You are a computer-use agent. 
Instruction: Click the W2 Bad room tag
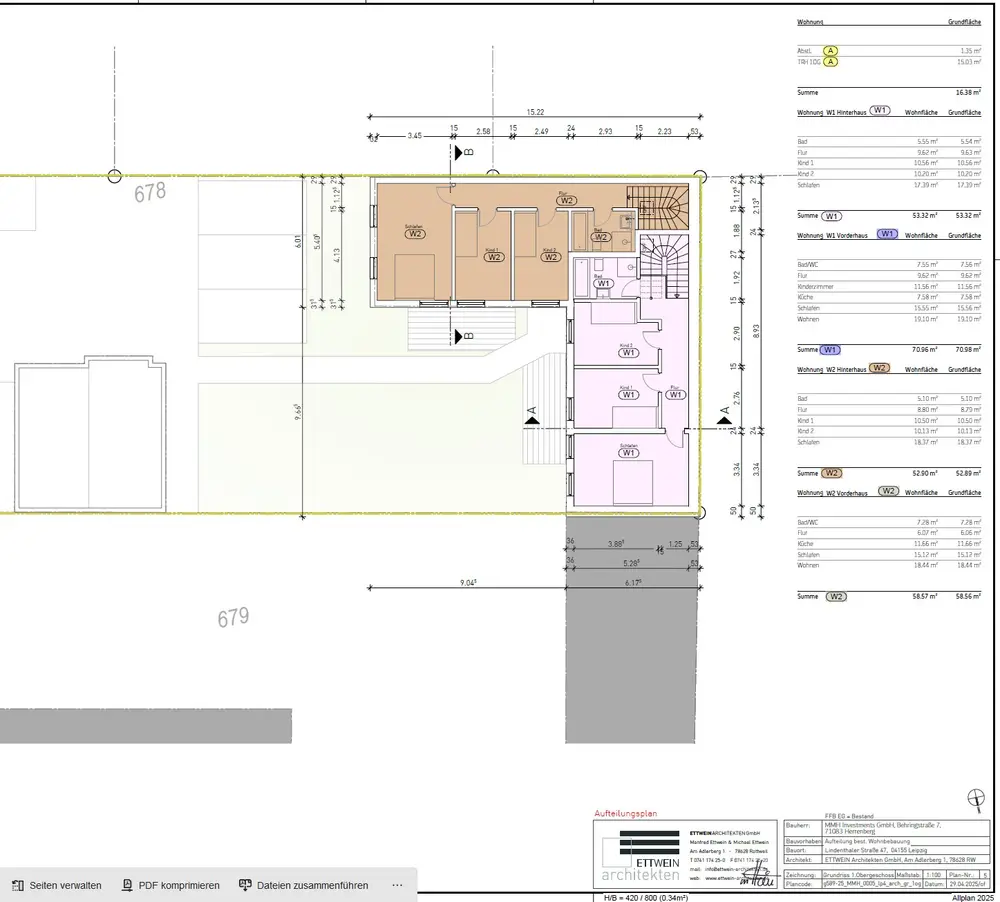click(x=601, y=237)
